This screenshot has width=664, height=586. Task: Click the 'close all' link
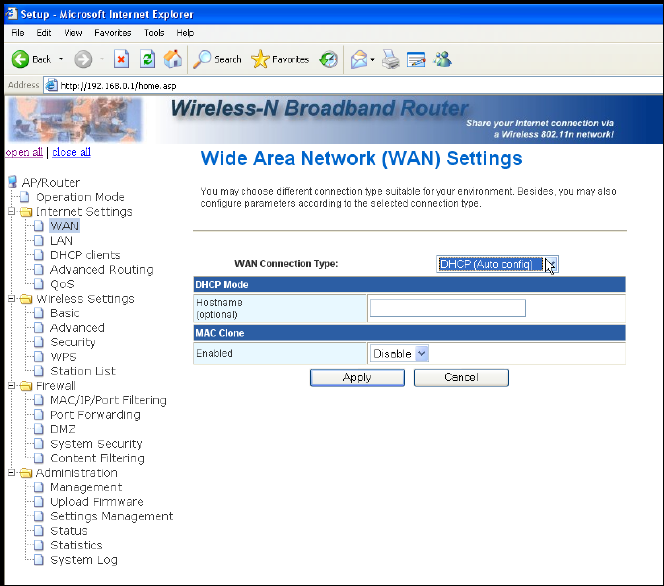coord(71,152)
